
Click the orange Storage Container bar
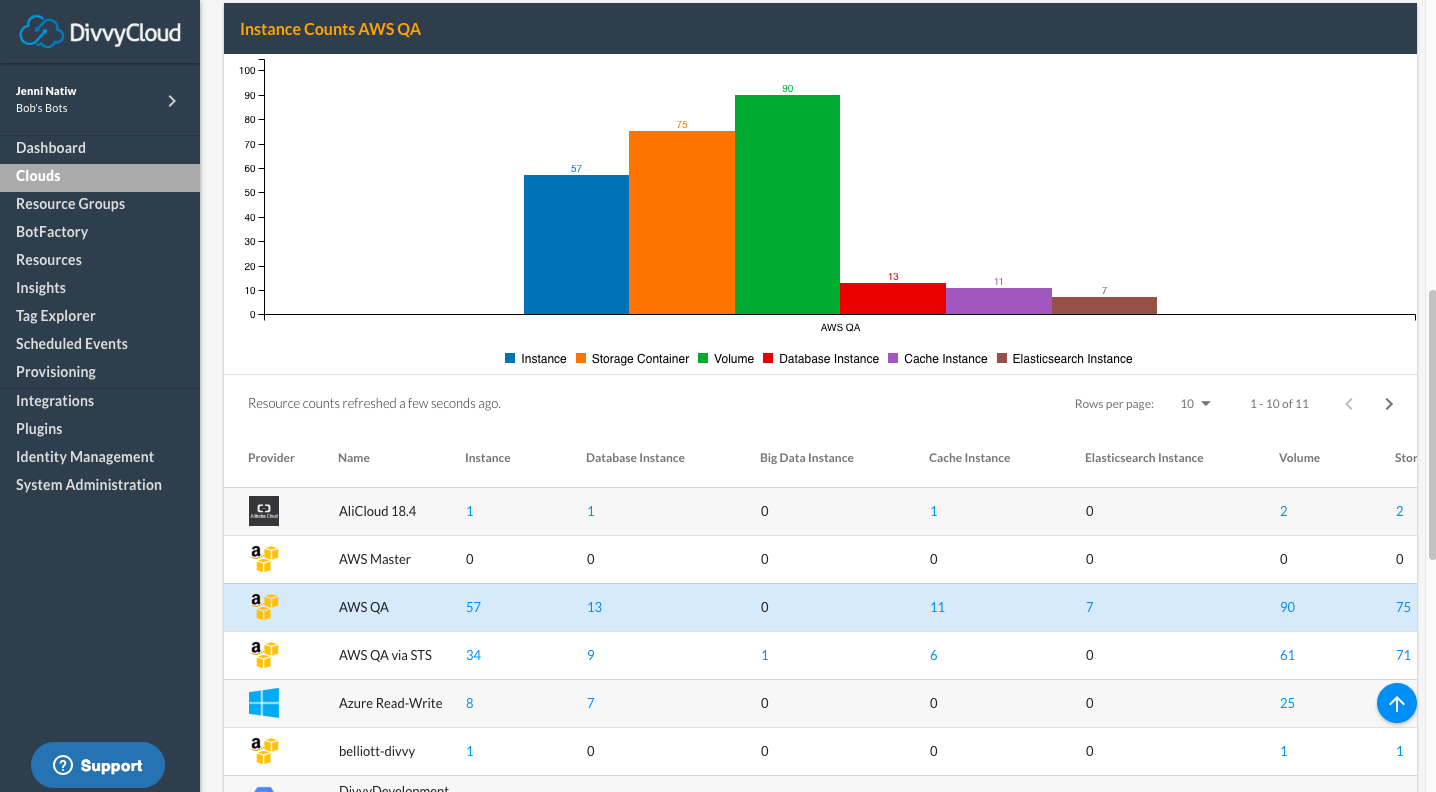[682, 223]
